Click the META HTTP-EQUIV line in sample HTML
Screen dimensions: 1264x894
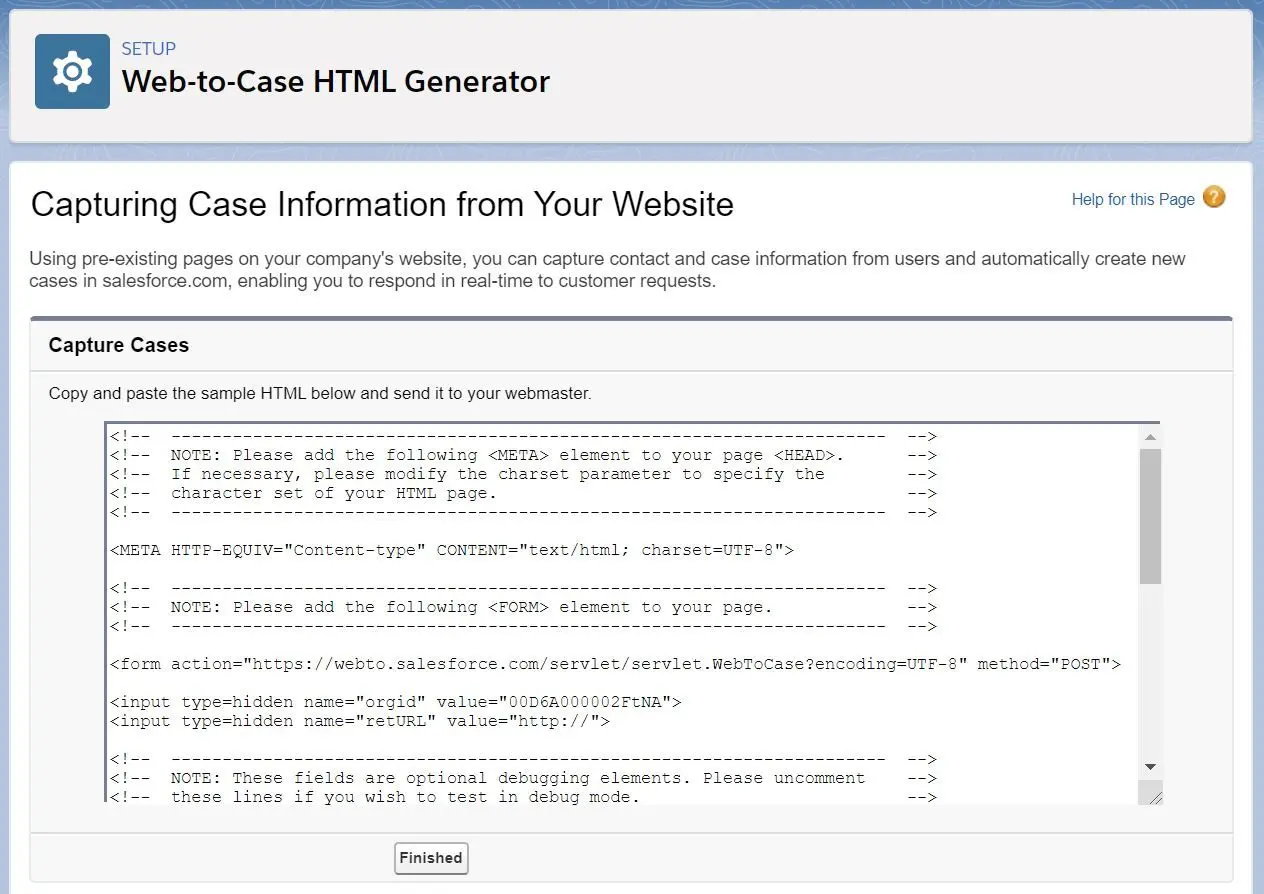click(452, 550)
